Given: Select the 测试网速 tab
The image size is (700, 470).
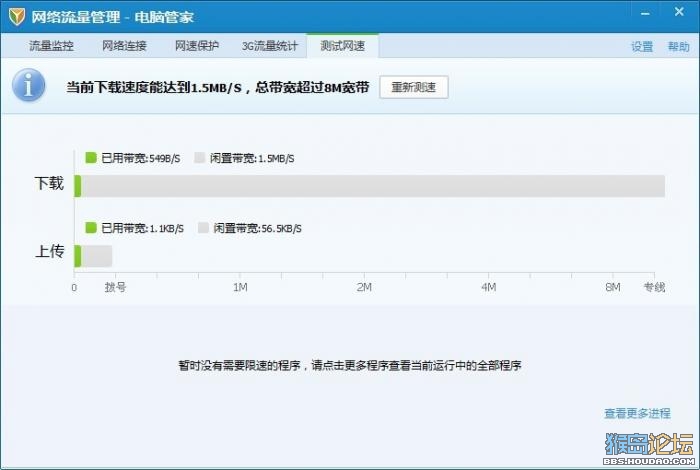Looking at the screenshot, I should click(x=342, y=46).
